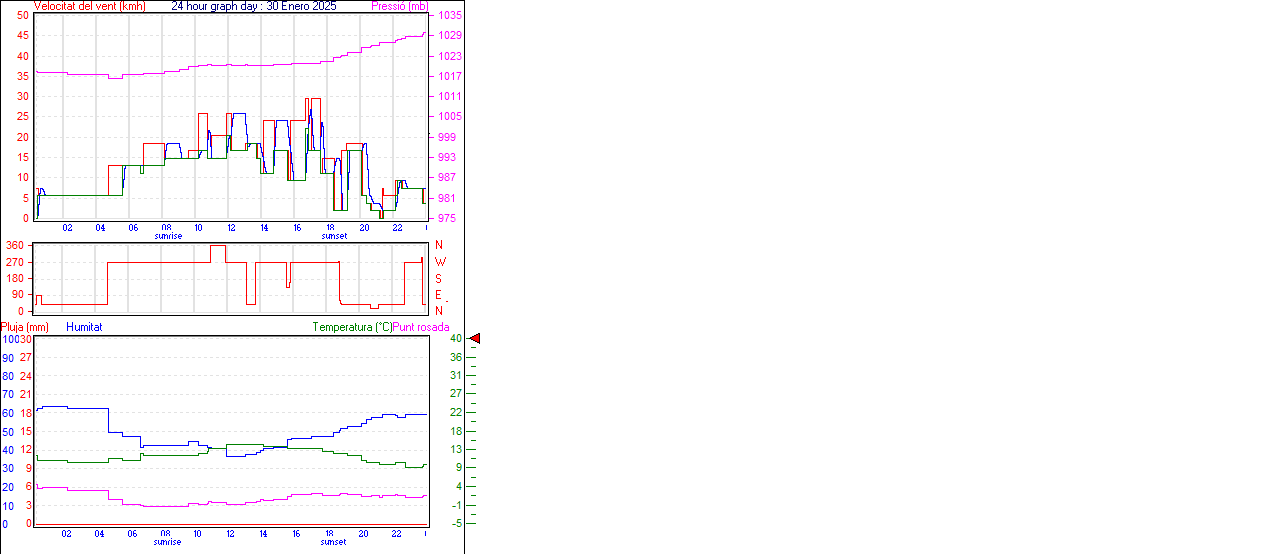Click the "Pluja (mm)" legend label
This screenshot has height=554, width=1280.
coord(25,327)
